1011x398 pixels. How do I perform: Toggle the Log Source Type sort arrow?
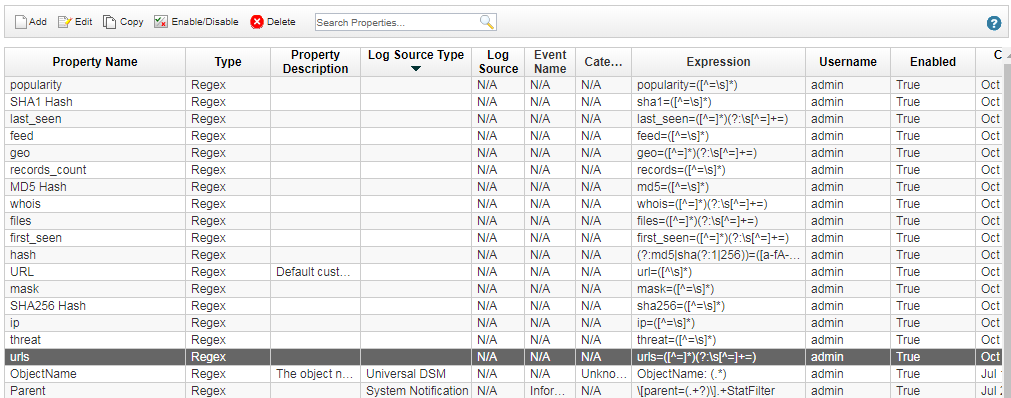(416, 68)
